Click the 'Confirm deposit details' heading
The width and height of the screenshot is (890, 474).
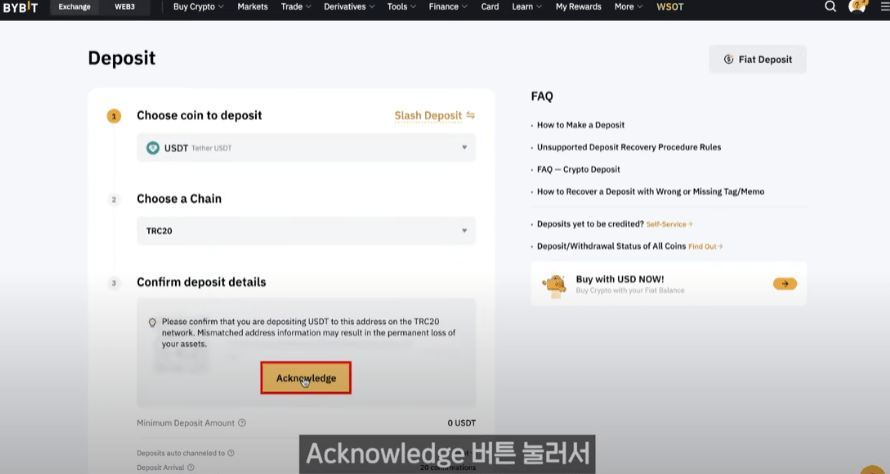pyautogui.click(x=201, y=282)
